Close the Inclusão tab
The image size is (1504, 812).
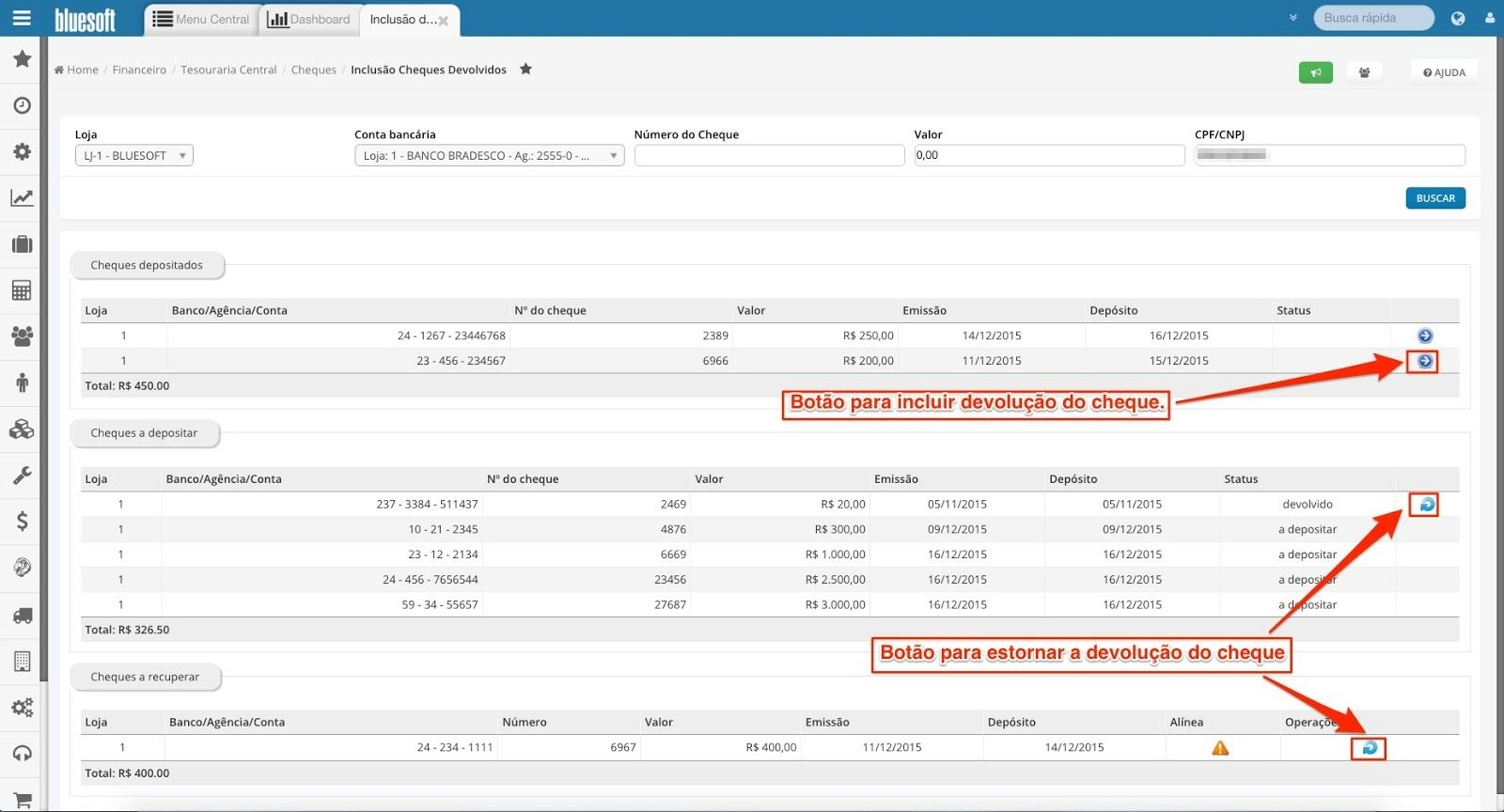(x=444, y=21)
